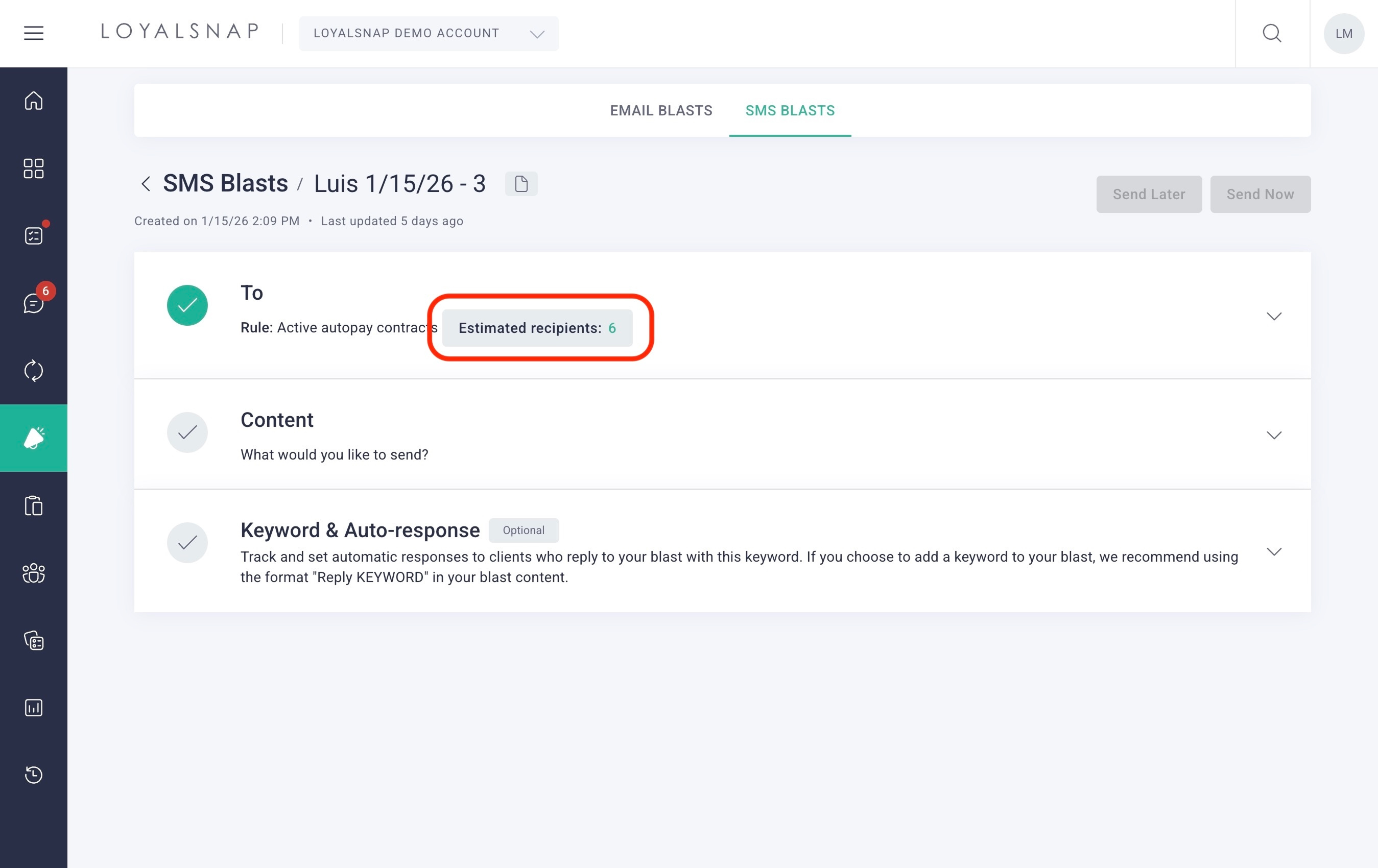Open the hamburger navigation menu
Image resolution: width=1378 pixels, height=868 pixels.
[33, 33]
